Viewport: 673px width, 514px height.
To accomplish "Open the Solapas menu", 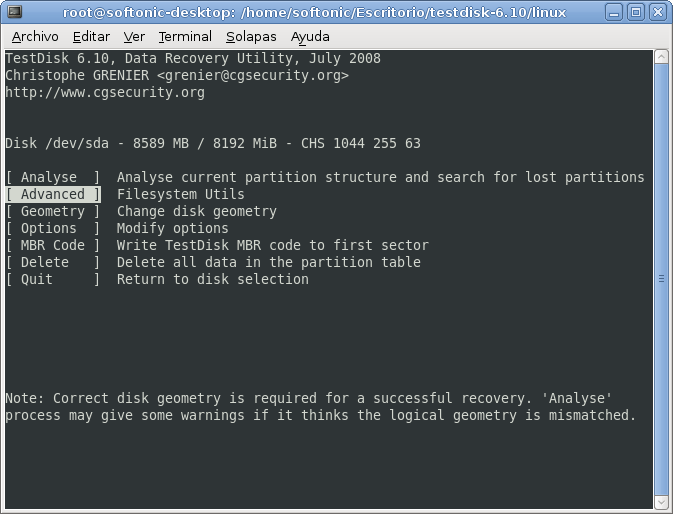I will (x=252, y=37).
